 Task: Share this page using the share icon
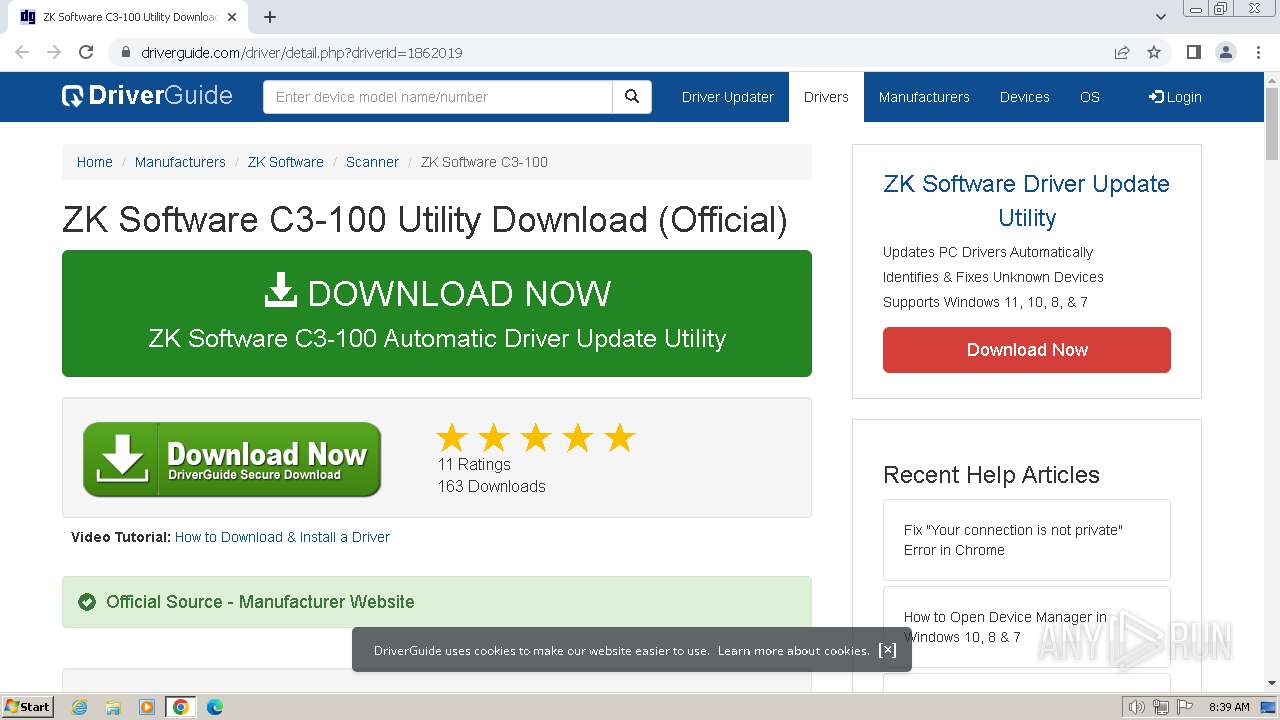pyautogui.click(x=1122, y=53)
